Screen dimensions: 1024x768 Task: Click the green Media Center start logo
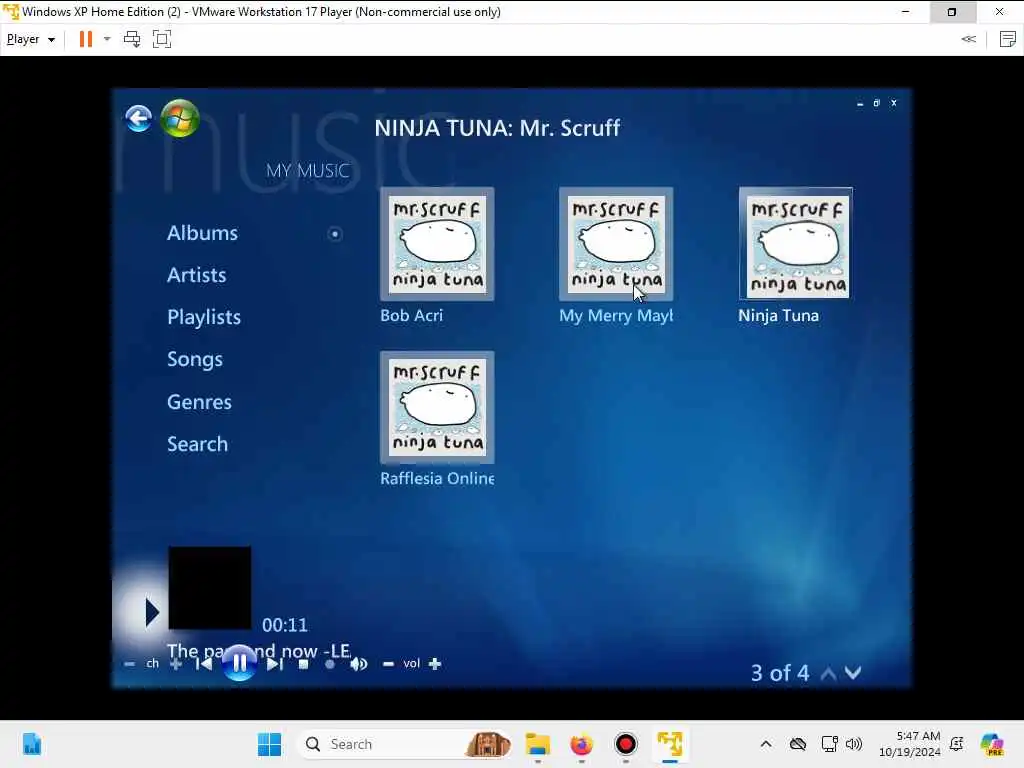click(x=180, y=118)
